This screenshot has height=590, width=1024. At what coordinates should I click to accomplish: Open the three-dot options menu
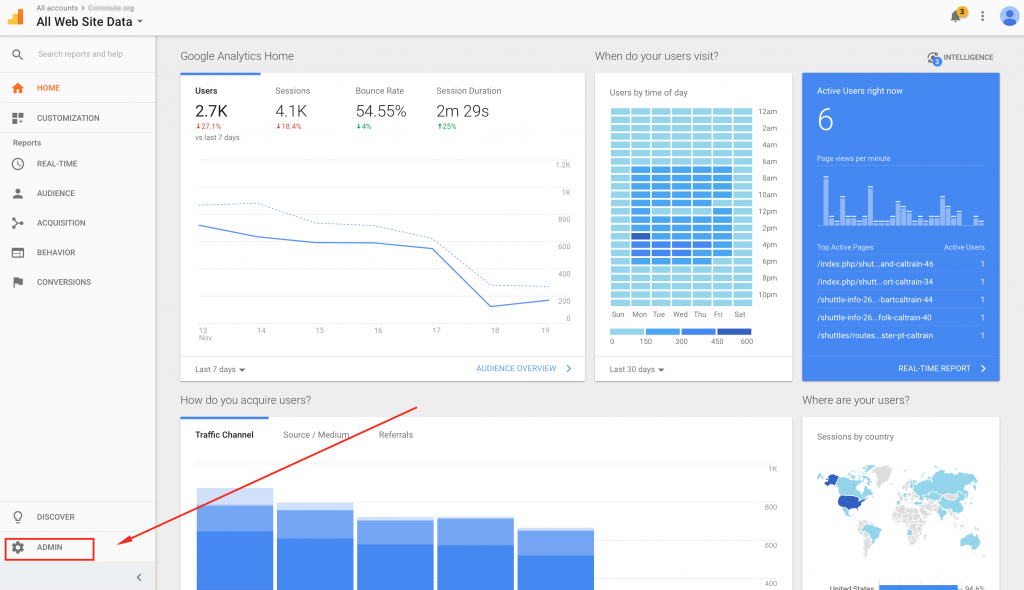(x=982, y=16)
